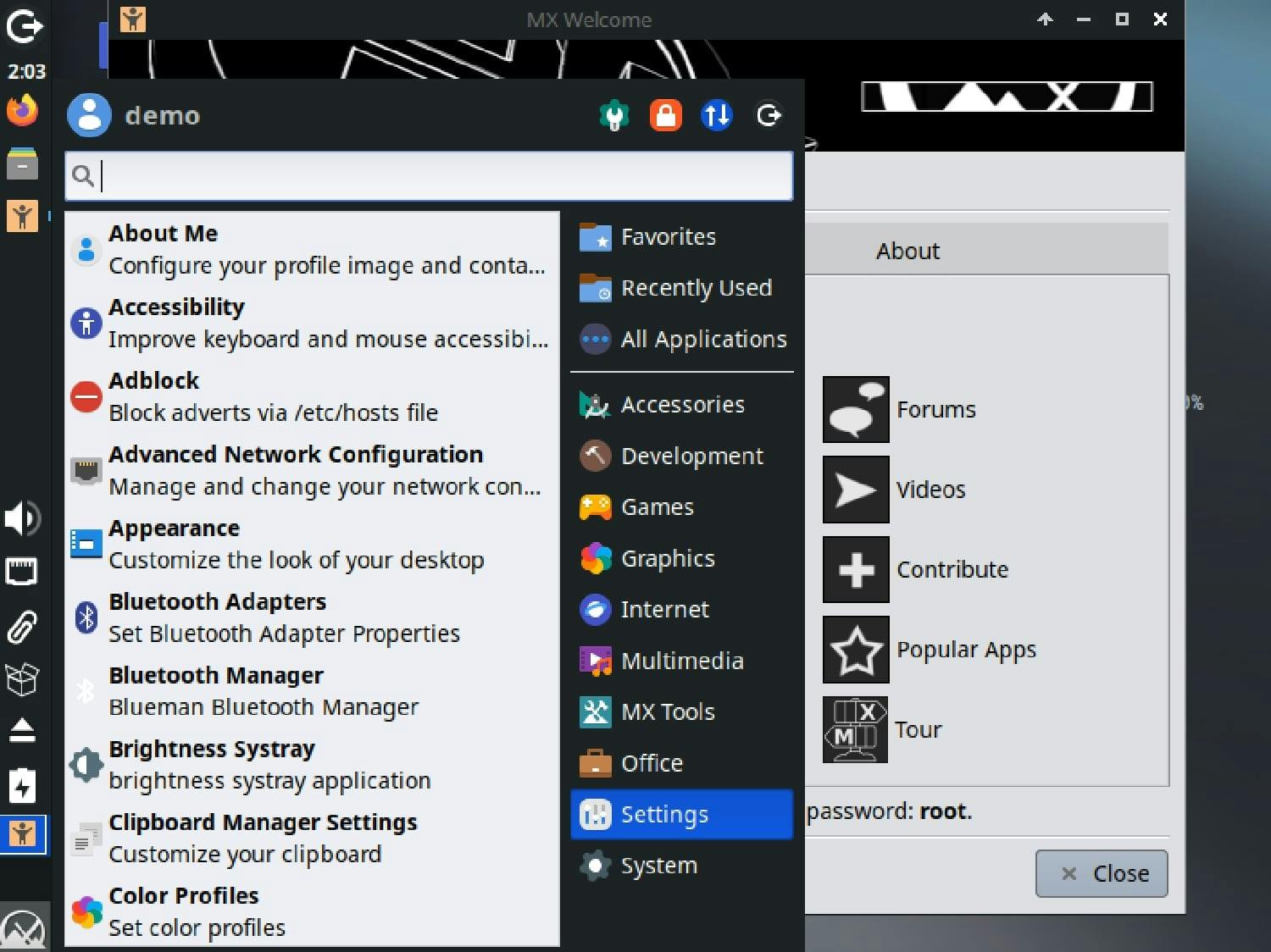Open the Firefox browser from the panel
This screenshot has height=952, width=1271.
(x=23, y=111)
